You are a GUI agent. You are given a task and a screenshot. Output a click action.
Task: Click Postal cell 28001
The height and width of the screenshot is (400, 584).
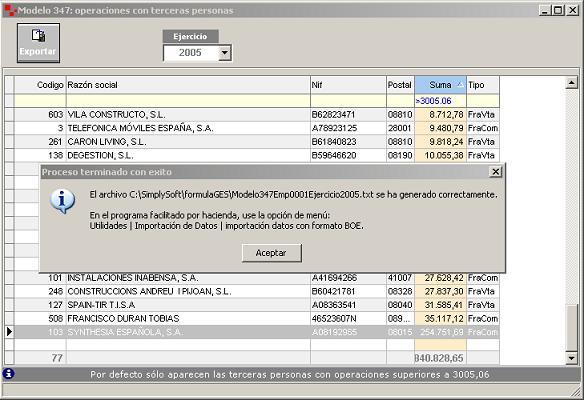click(400, 128)
